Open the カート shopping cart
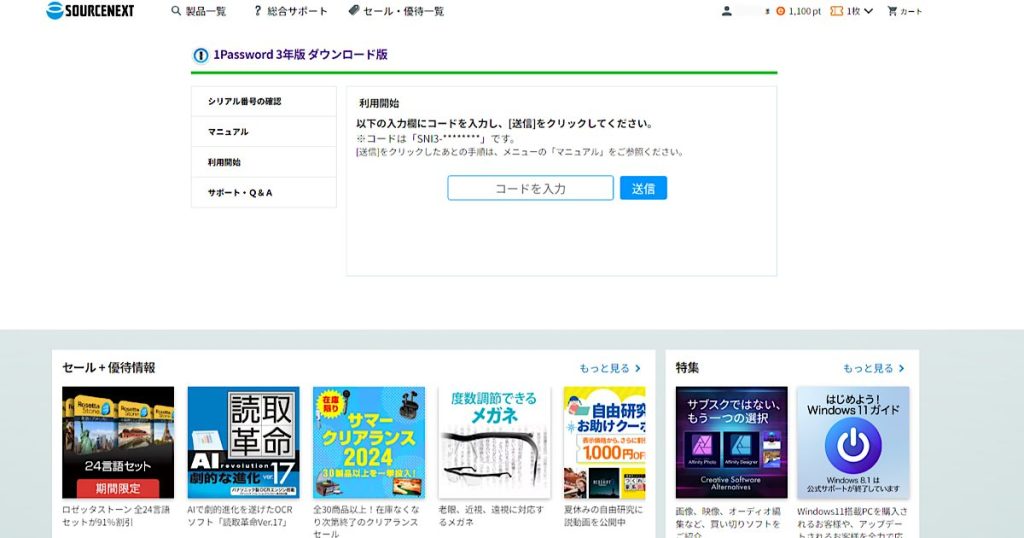 pos(904,11)
